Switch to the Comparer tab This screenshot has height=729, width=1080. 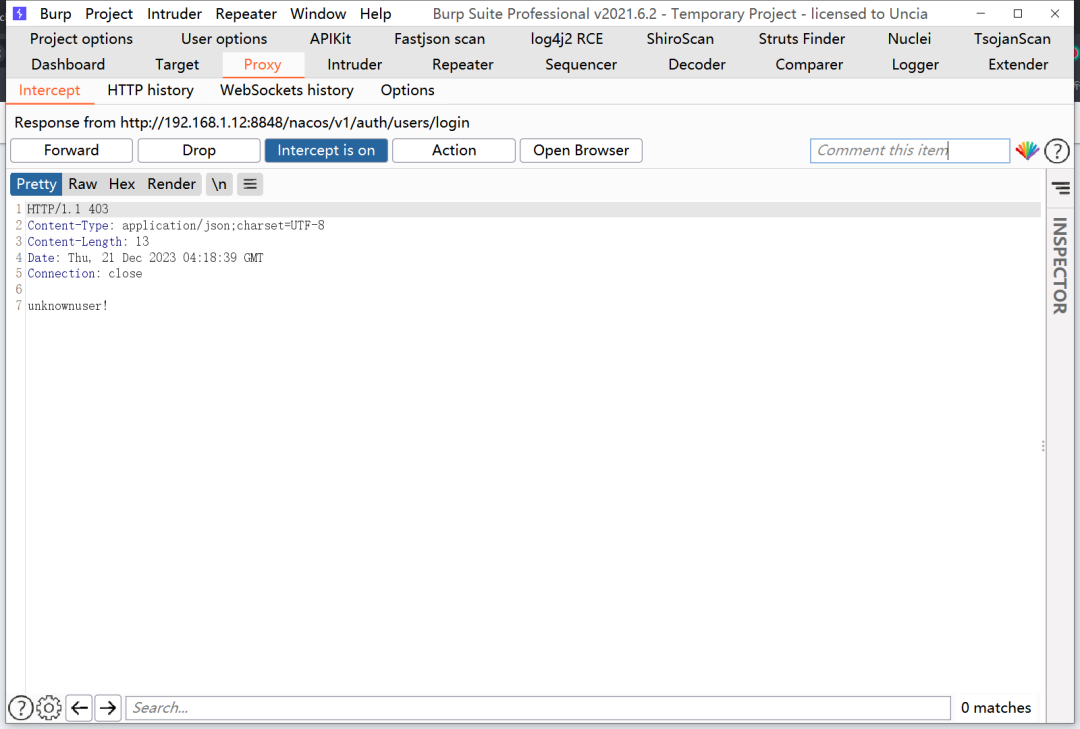[x=809, y=65]
